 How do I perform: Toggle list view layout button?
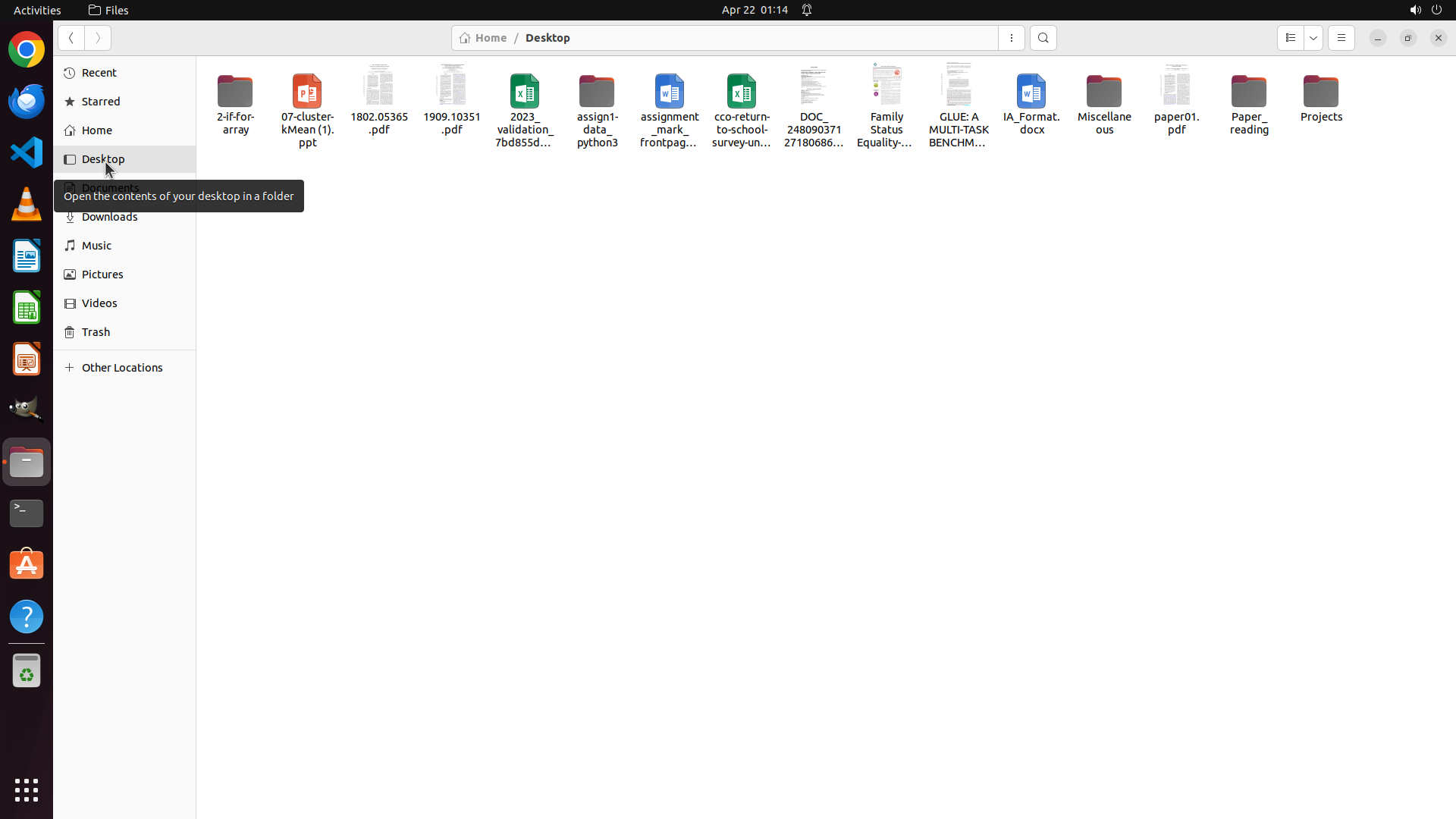point(1290,38)
